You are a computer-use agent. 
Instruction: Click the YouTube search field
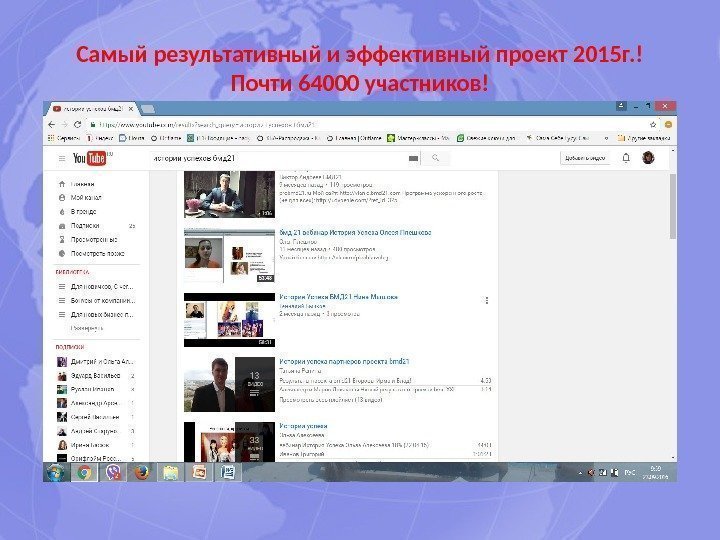[x=278, y=158]
